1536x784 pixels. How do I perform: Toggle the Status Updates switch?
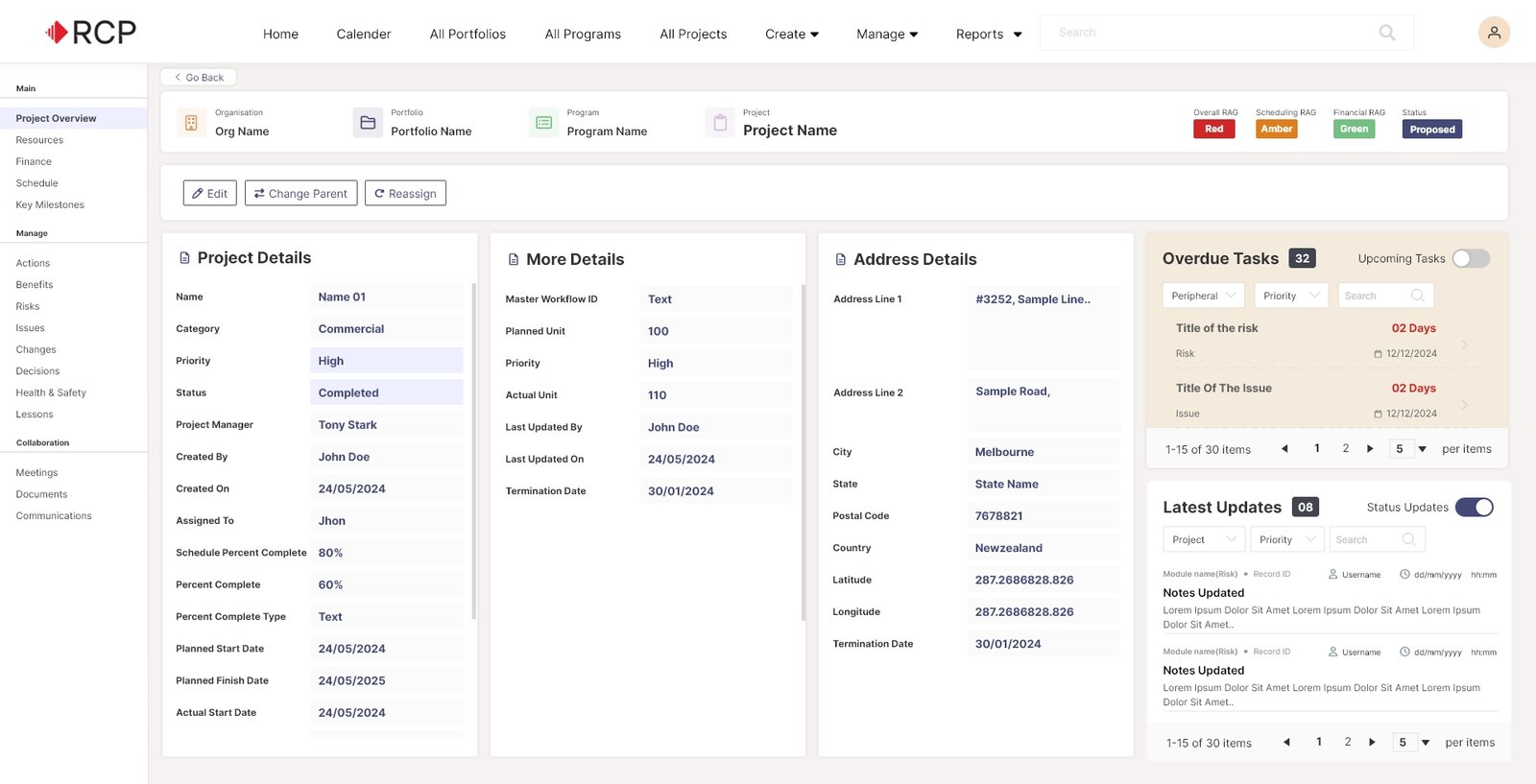tap(1474, 507)
